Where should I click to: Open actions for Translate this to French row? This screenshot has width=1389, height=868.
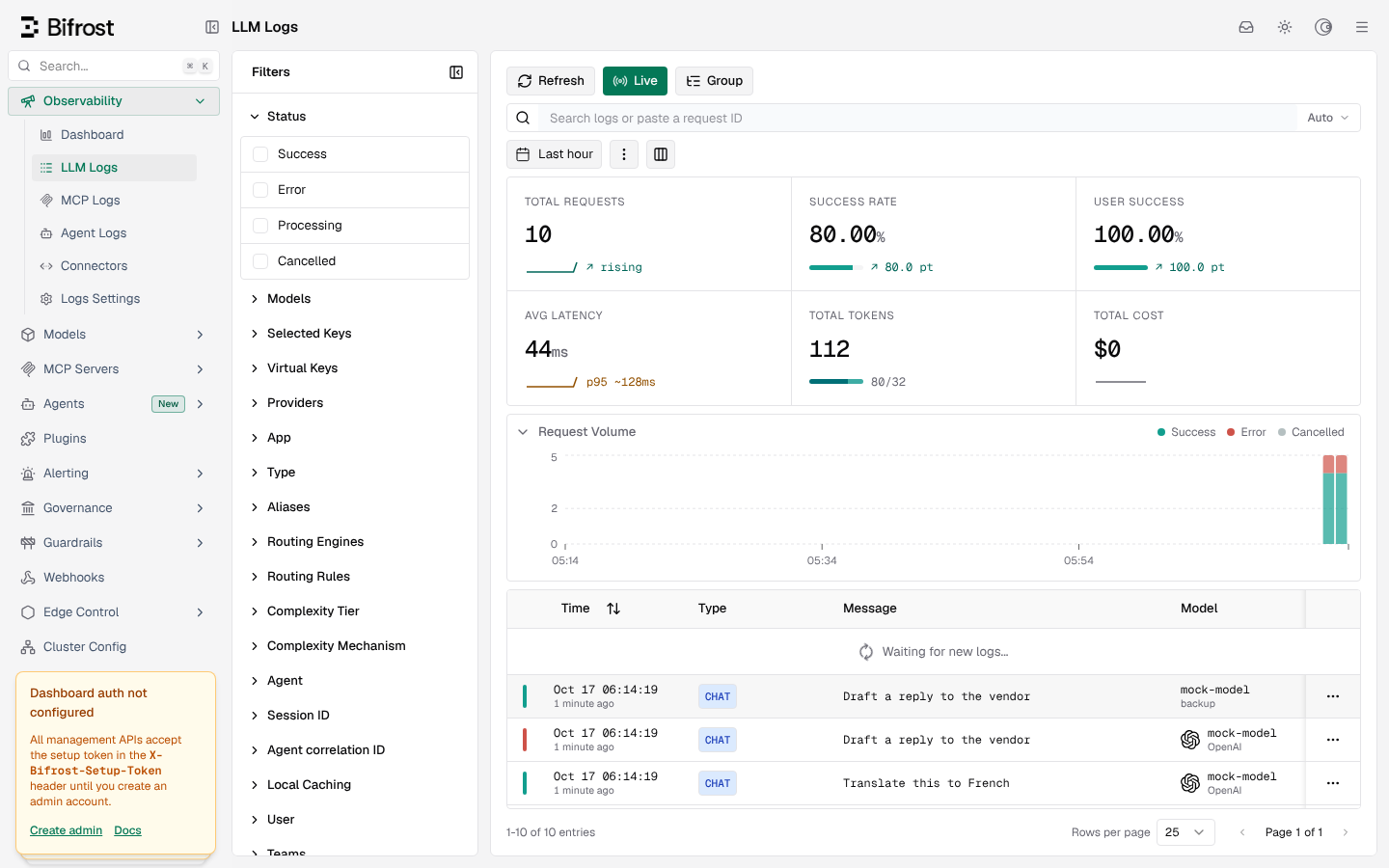point(1333,783)
